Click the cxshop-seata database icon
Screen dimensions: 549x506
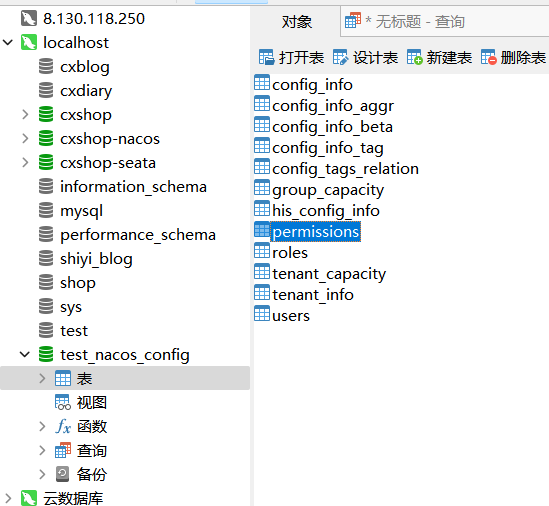(46, 162)
